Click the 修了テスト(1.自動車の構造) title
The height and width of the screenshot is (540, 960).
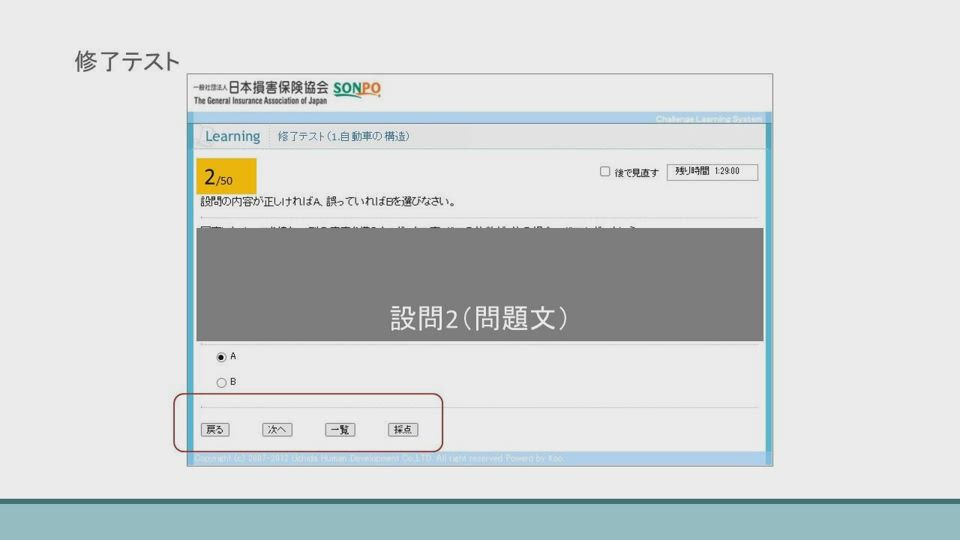pos(343,136)
